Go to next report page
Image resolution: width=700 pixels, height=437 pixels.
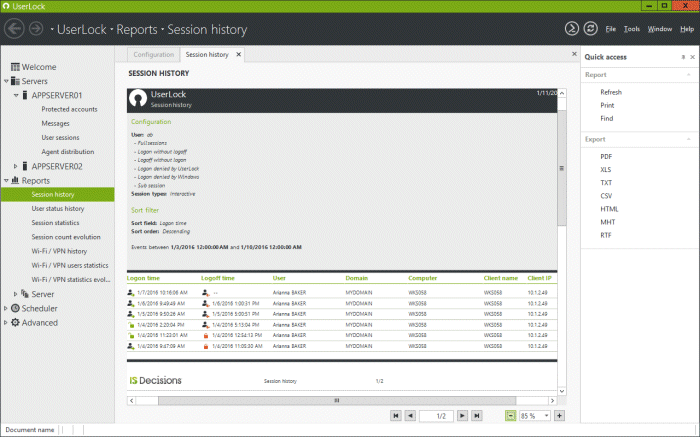463,415
